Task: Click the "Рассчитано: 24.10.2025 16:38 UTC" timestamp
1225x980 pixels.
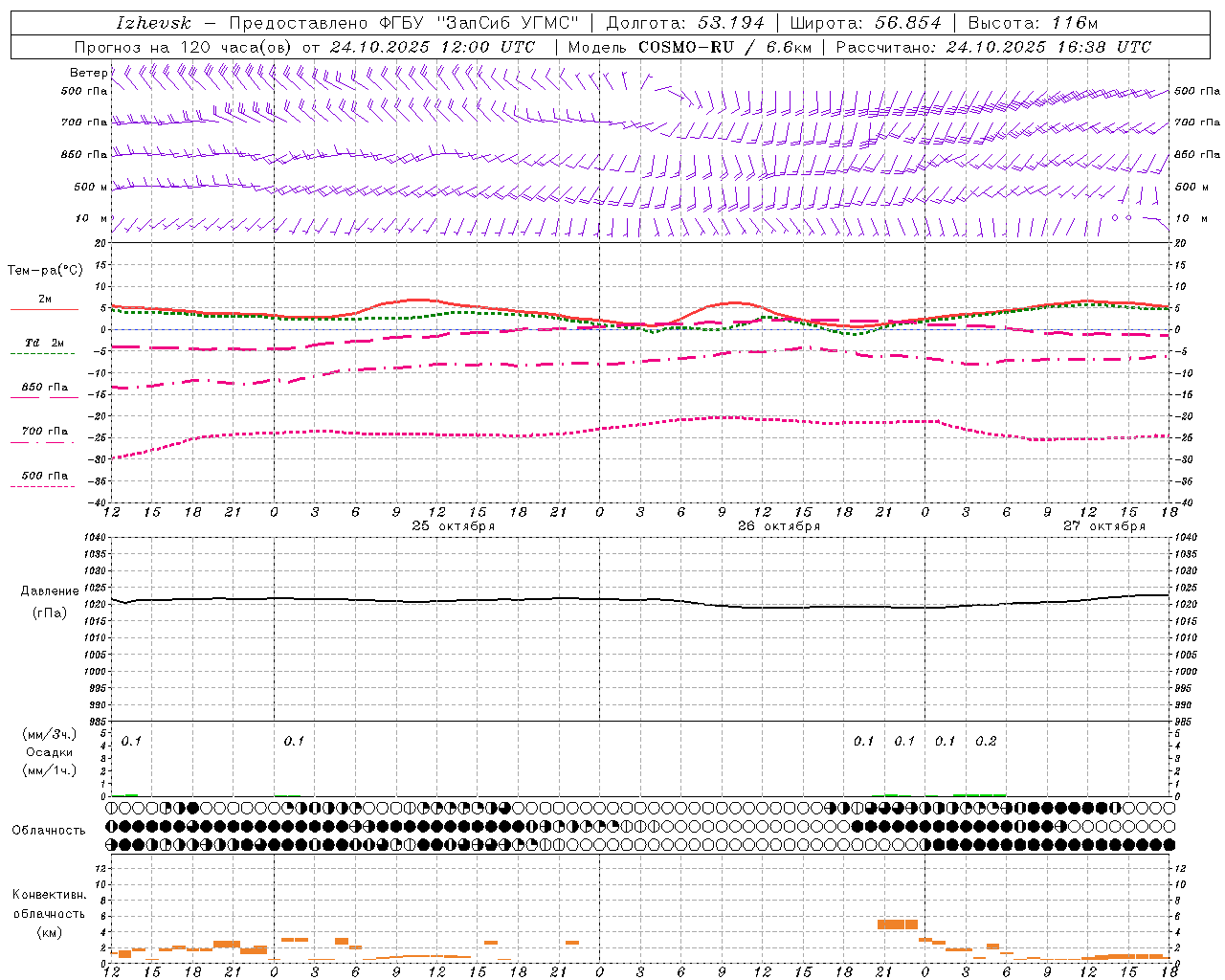Action: click(993, 47)
